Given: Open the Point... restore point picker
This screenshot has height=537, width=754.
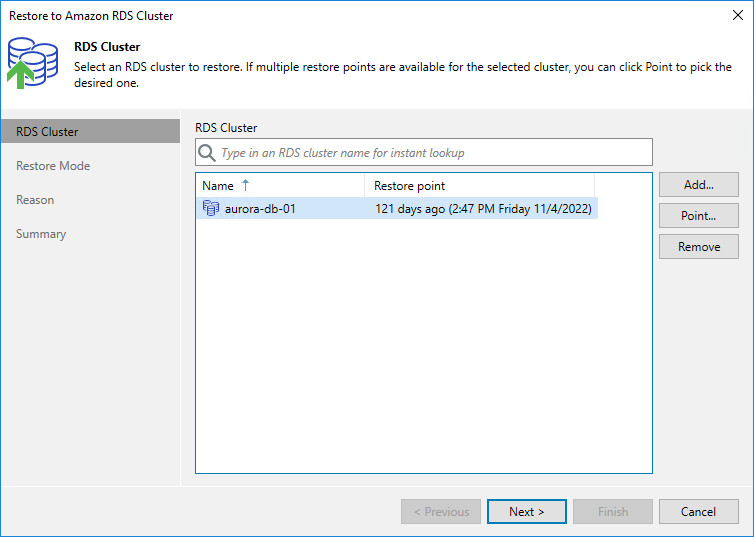Looking at the screenshot, I should pyautogui.click(x=698, y=216).
